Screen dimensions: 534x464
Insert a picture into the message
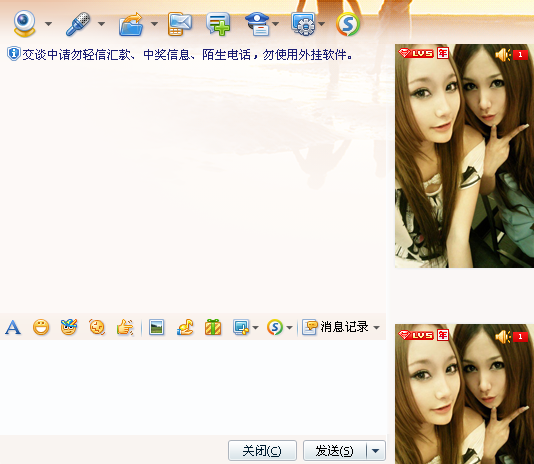pyautogui.click(x=157, y=327)
